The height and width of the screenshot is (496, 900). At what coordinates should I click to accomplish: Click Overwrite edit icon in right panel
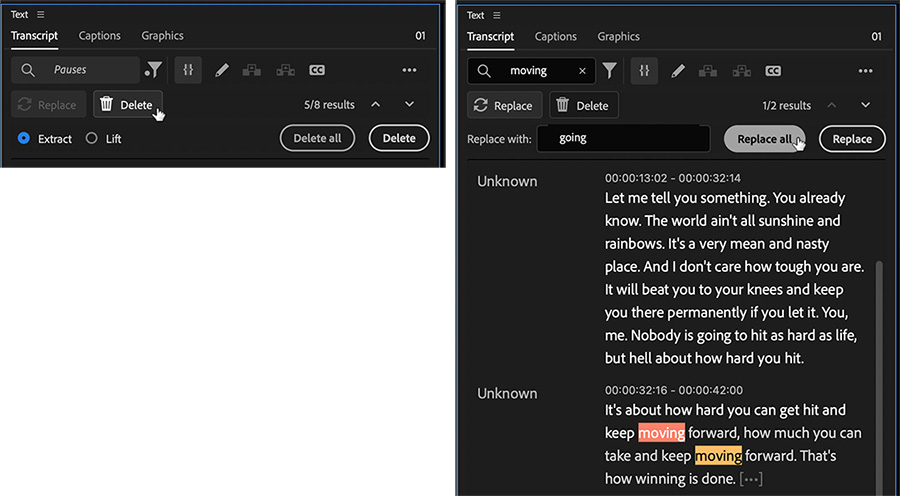[742, 71]
